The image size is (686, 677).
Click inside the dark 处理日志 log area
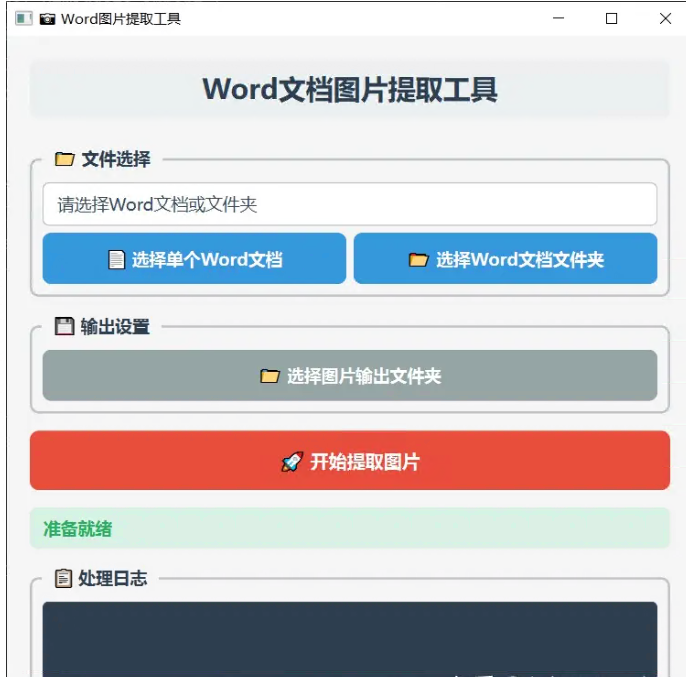[349, 638]
